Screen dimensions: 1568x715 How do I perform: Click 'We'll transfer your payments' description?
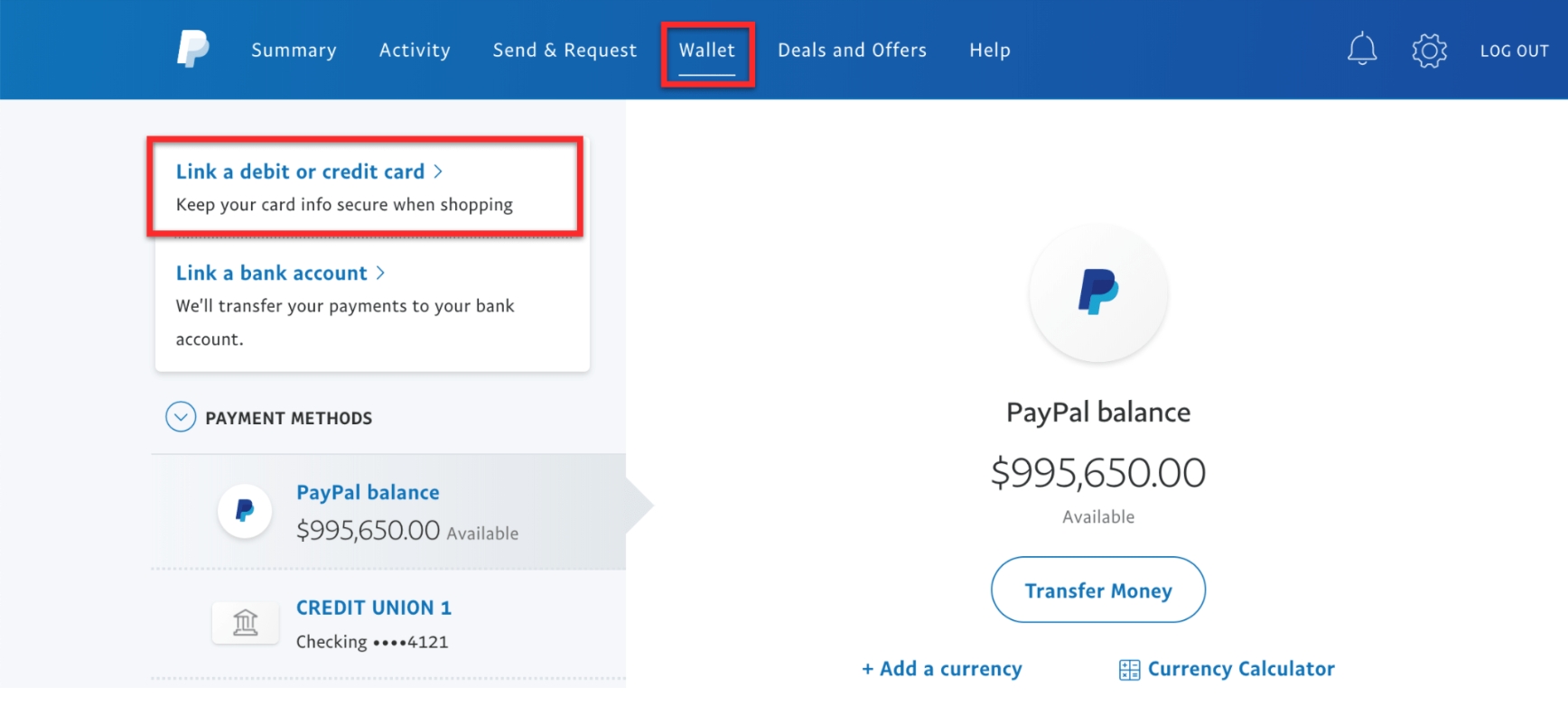tap(345, 322)
